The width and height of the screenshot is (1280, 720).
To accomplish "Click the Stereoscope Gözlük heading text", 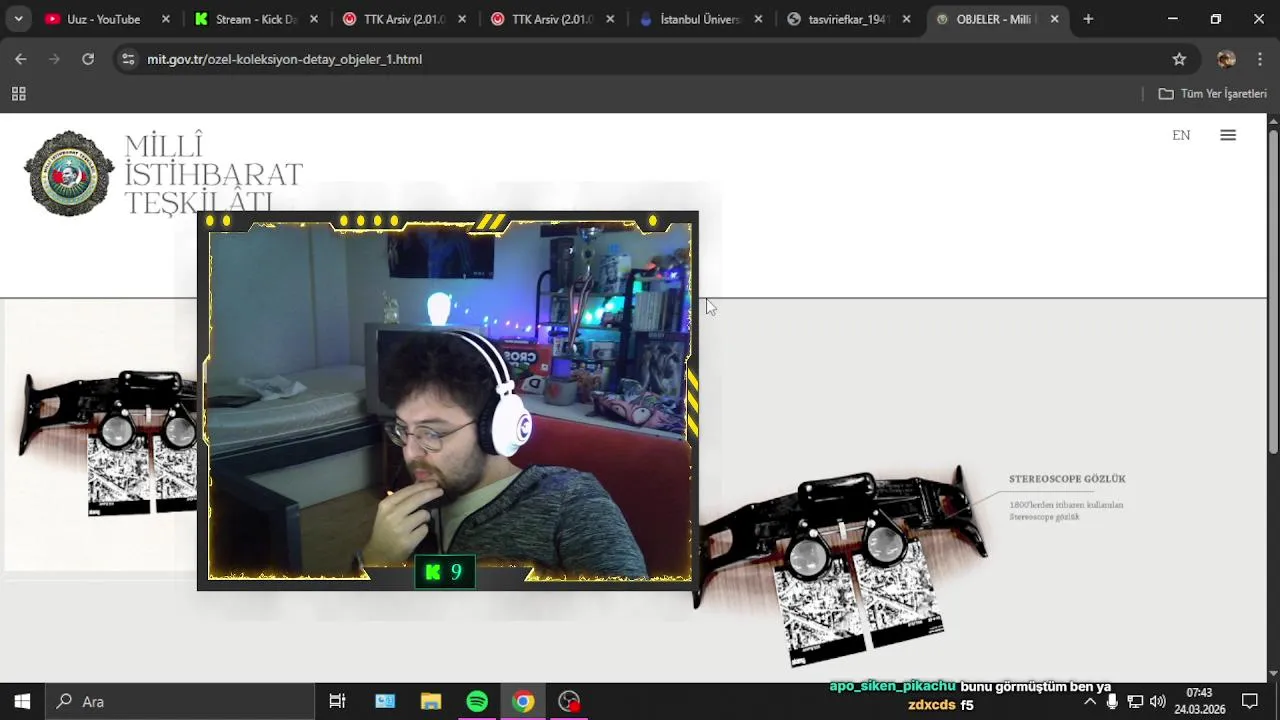I will tap(1067, 479).
